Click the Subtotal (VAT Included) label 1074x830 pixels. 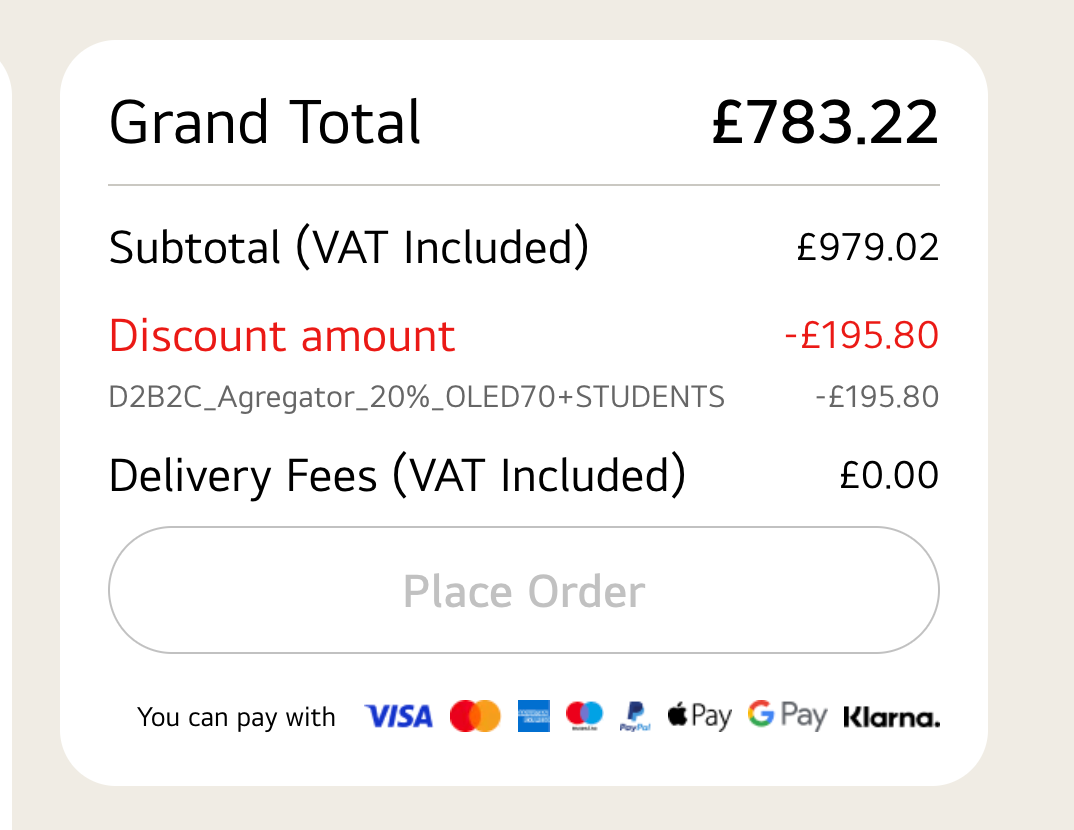[348, 248]
